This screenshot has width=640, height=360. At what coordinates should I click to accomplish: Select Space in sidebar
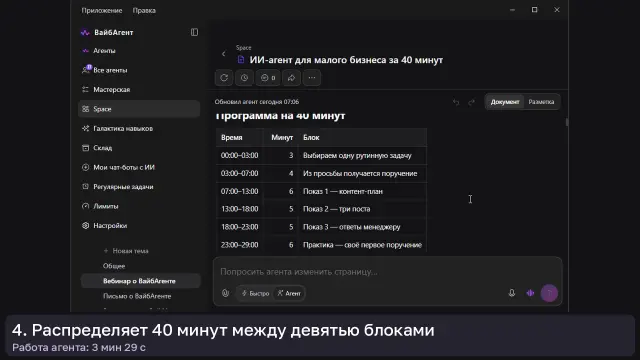click(139, 109)
